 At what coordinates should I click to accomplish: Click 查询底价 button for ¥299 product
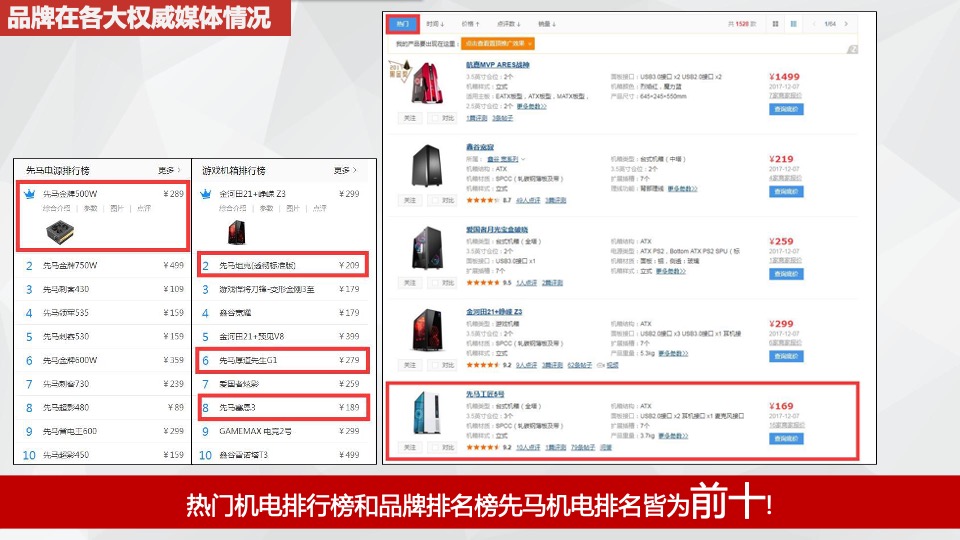coord(786,356)
